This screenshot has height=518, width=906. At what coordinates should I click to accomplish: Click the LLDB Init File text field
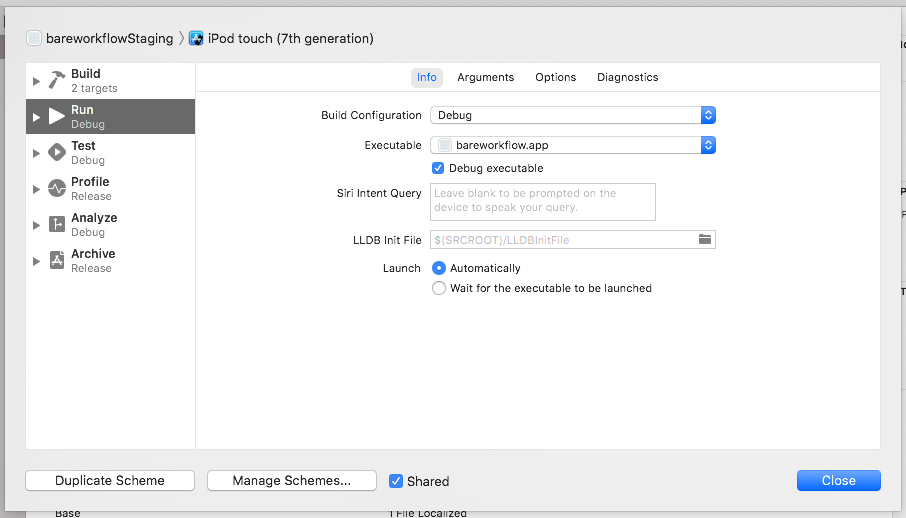pos(573,239)
